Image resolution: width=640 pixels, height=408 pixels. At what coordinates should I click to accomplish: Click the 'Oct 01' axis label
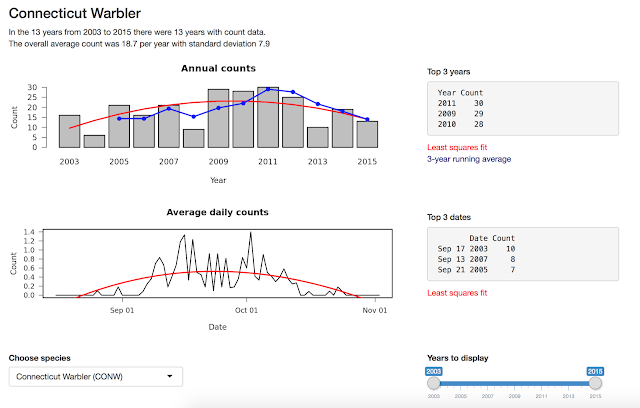pos(246,310)
